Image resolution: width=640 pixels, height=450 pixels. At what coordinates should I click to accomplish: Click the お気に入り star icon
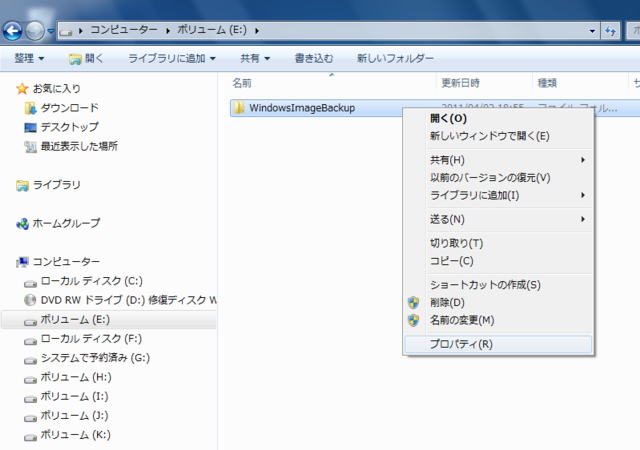[22, 88]
